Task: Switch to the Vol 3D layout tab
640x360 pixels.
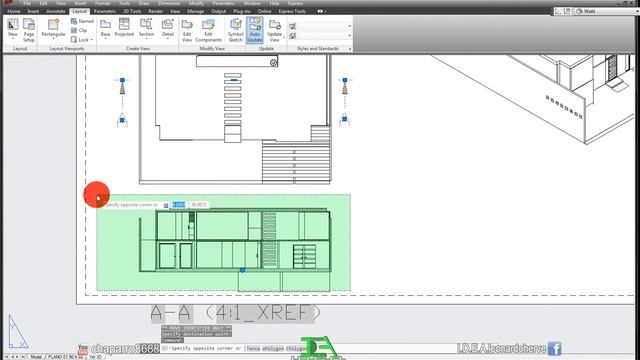Action: [95, 357]
